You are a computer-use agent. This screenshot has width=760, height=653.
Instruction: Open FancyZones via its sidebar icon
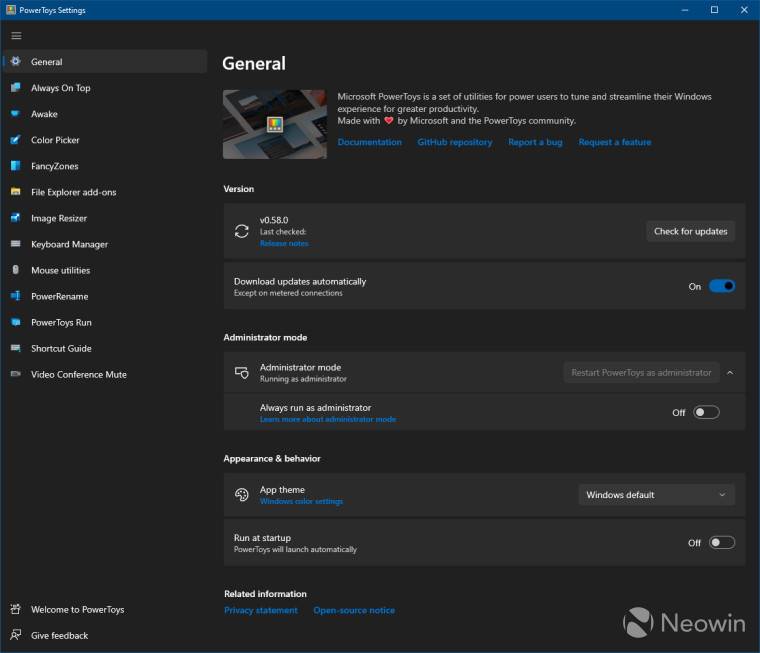pos(15,166)
